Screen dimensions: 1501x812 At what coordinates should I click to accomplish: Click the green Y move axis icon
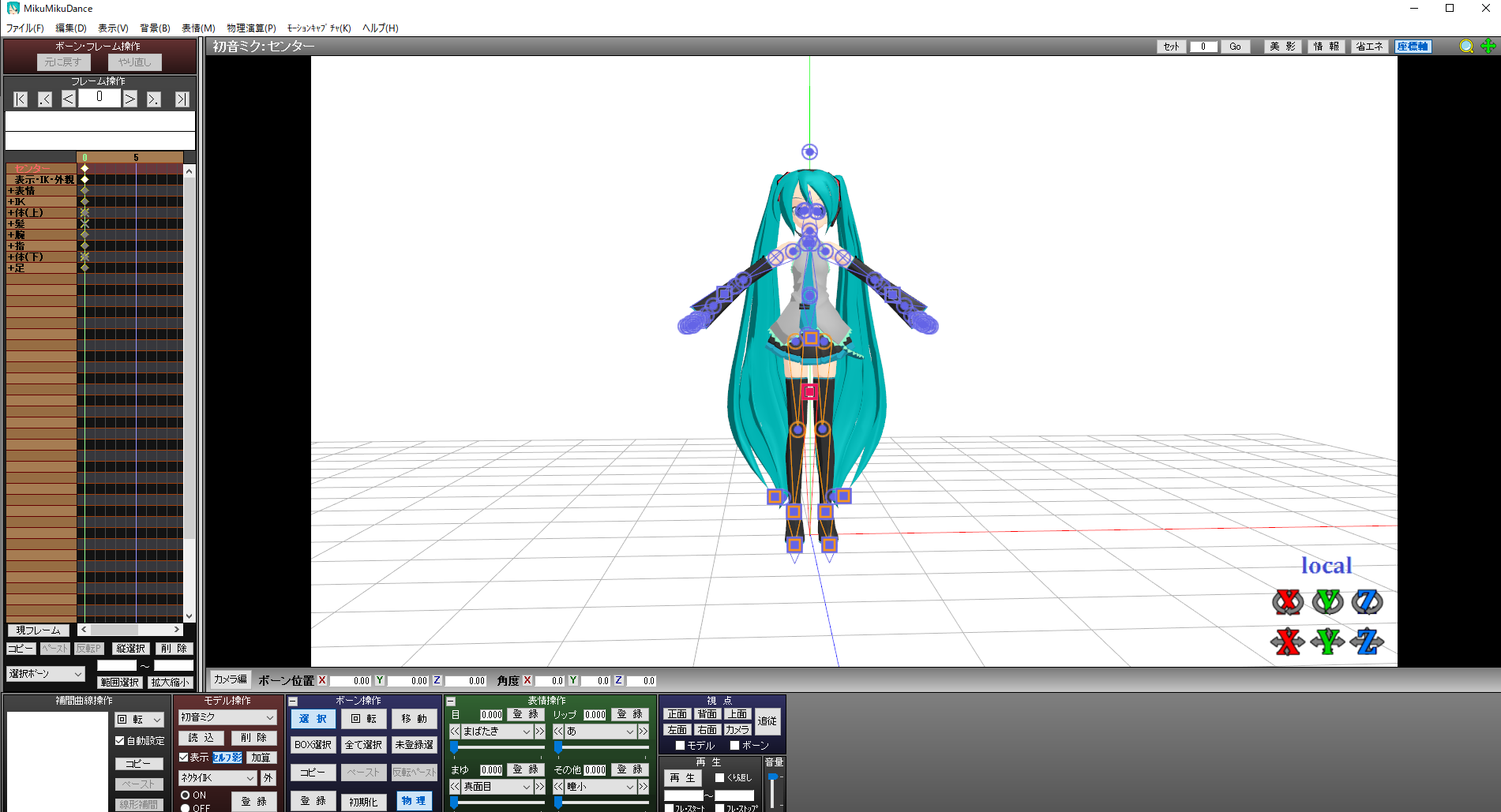pyautogui.click(x=1327, y=641)
